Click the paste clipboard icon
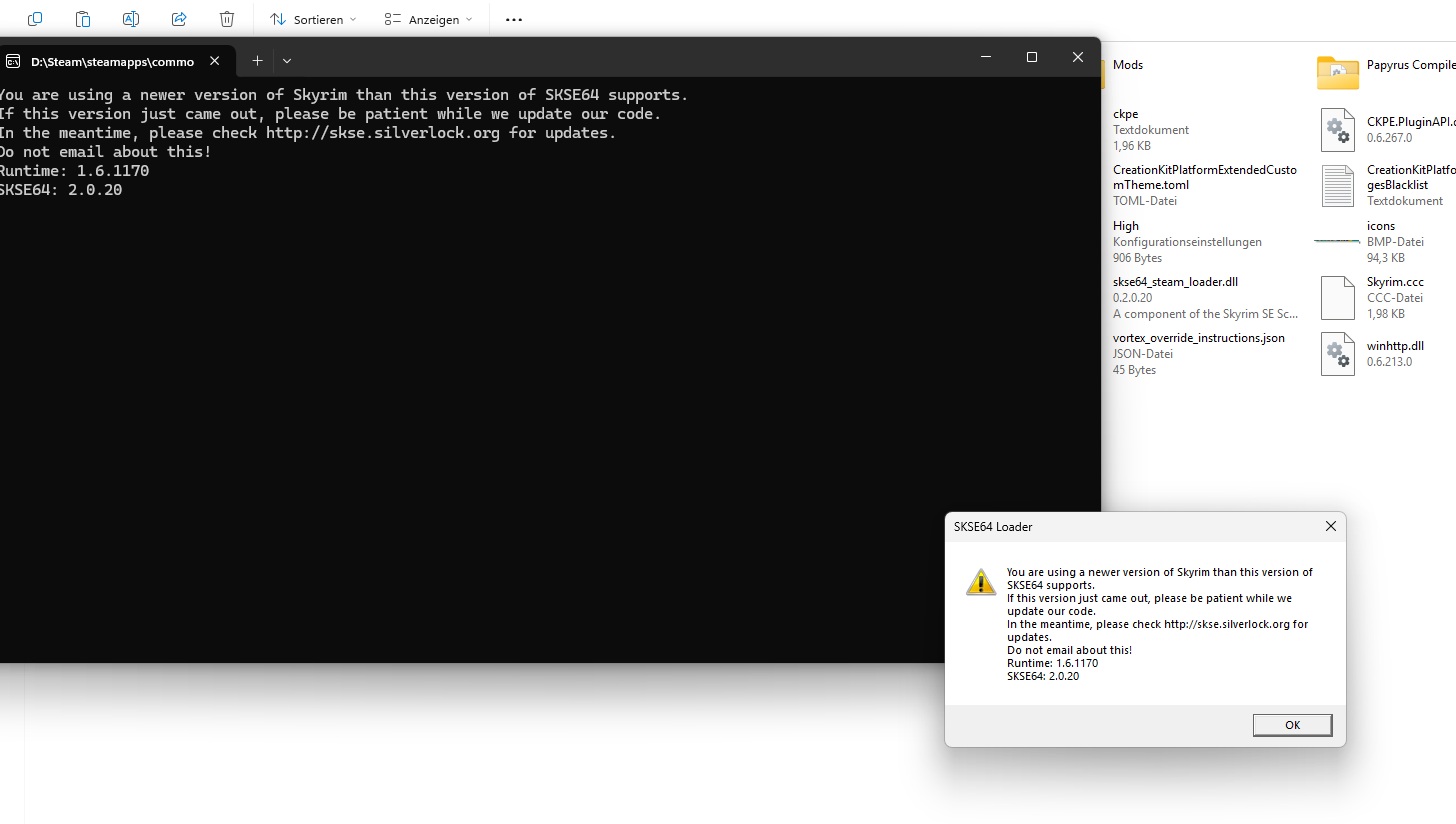The width and height of the screenshot is (1456, 824). pyautogui.click(x=83, y=19)
